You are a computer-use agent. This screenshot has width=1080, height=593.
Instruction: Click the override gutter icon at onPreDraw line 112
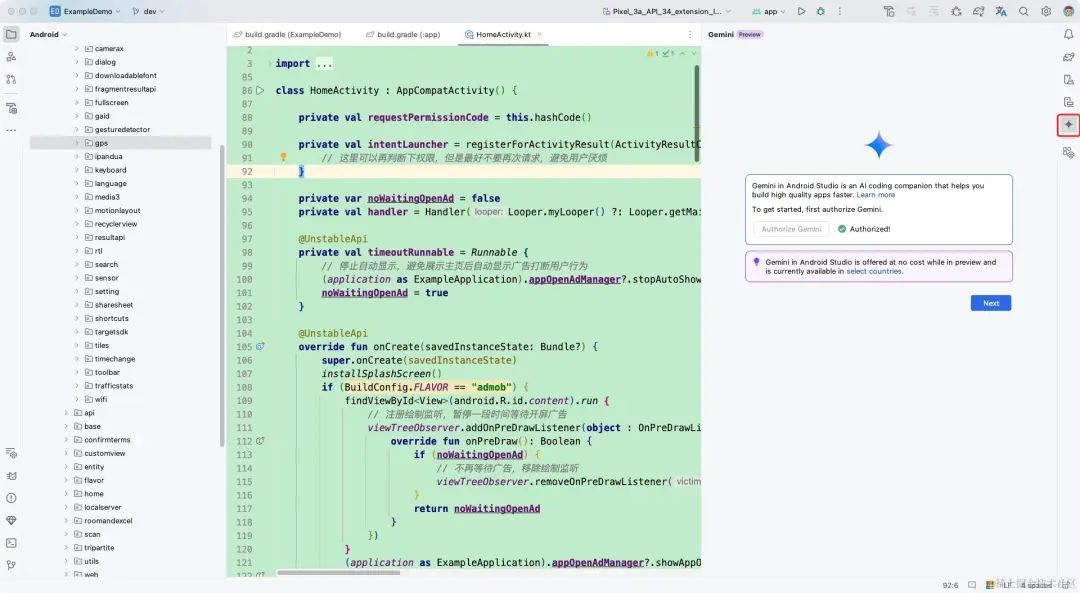[x=260, y=441]
